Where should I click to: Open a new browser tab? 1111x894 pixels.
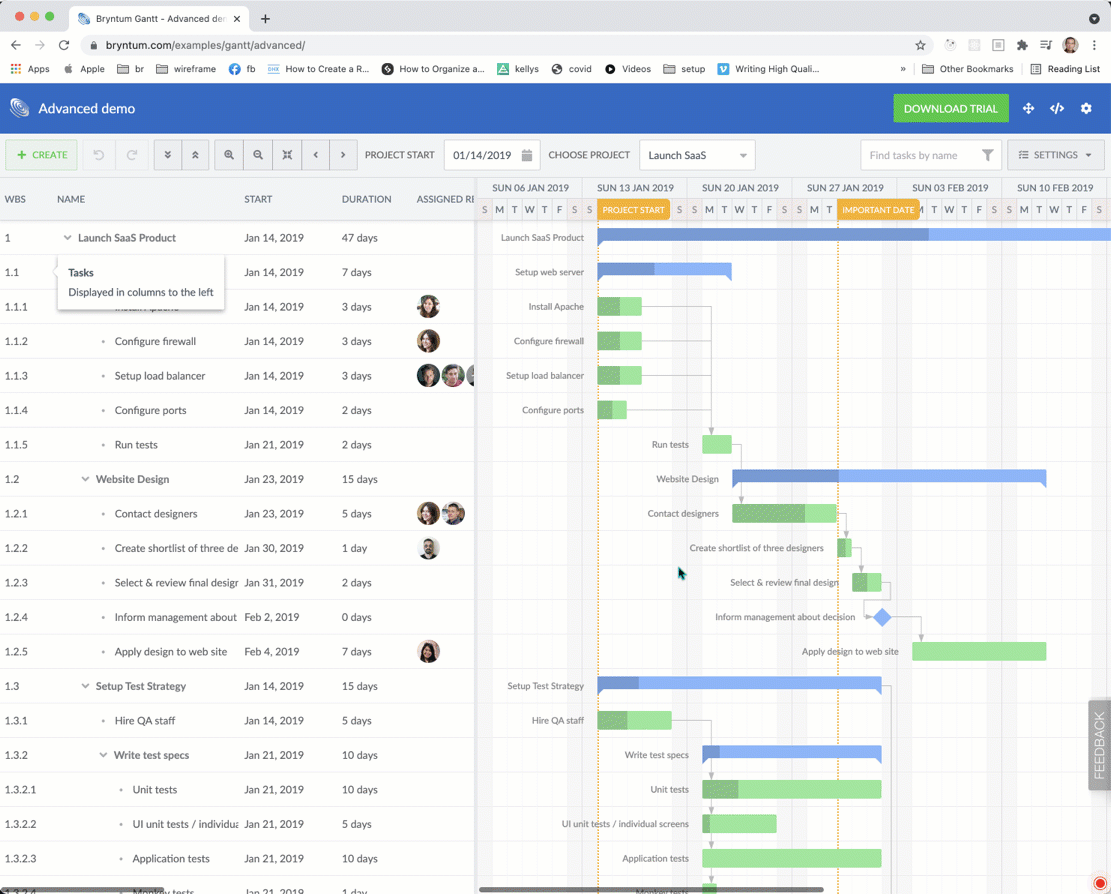coord(265,18)
